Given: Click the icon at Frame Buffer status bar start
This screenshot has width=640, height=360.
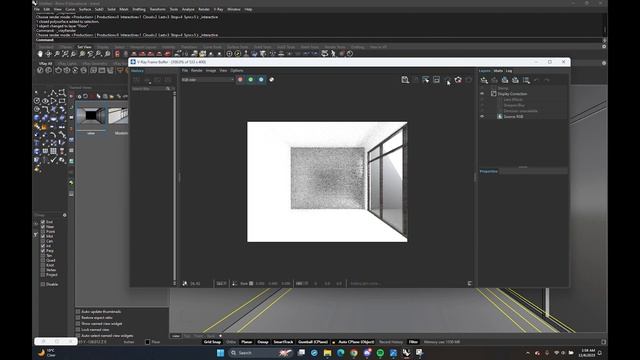Looking at the screenshot, I should (185, 283).
